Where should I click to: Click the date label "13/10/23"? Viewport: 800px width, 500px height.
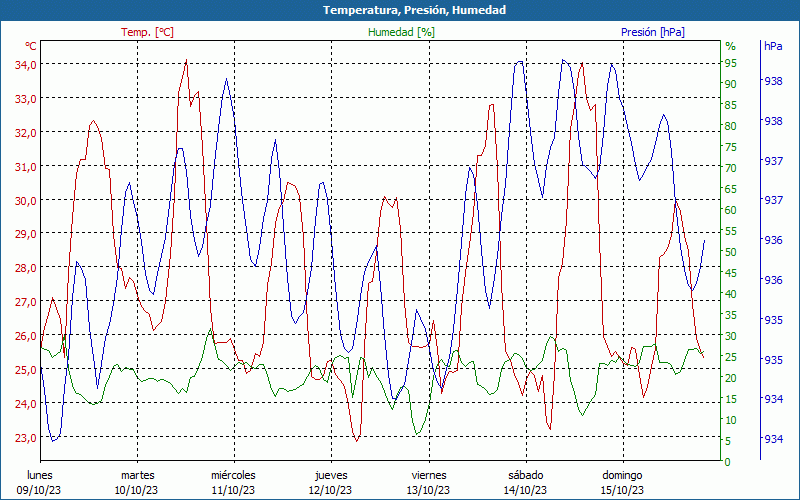tap(428, 490)
